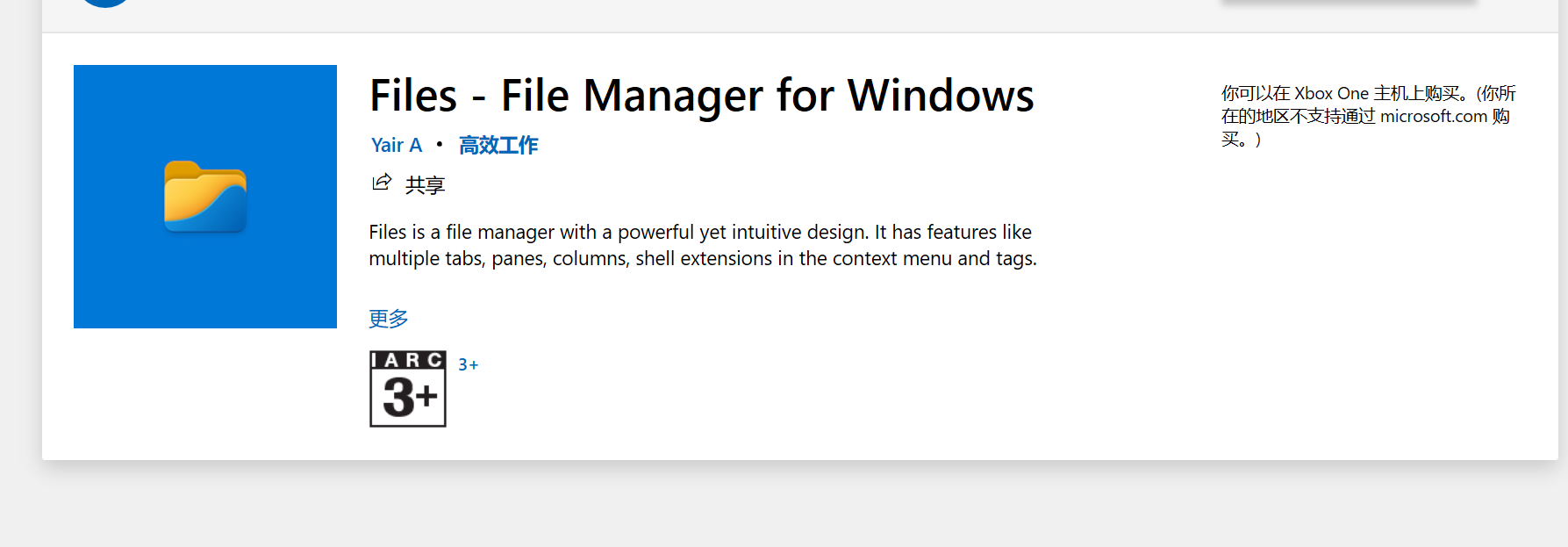
Task: Click the blue circular logo at top left
Action: pos(104,4)
